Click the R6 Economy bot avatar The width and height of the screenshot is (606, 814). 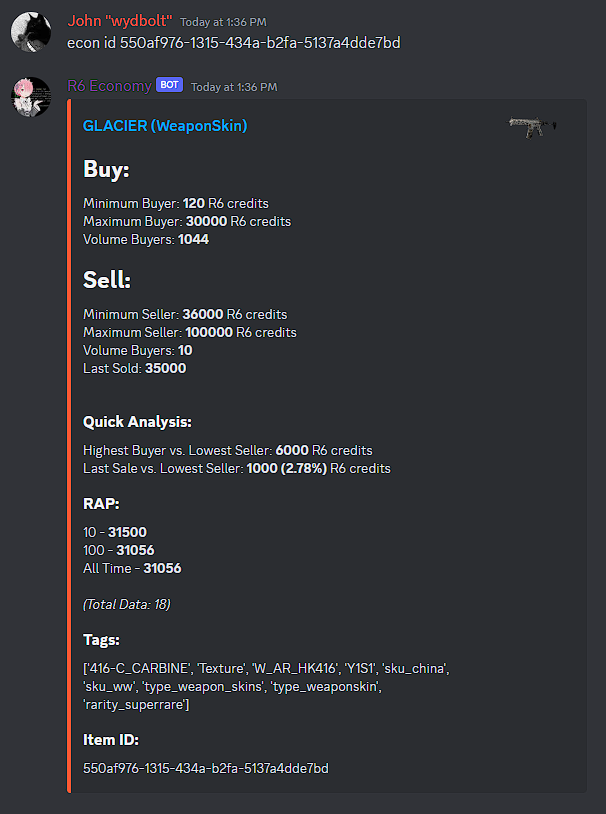coord(31,97)
